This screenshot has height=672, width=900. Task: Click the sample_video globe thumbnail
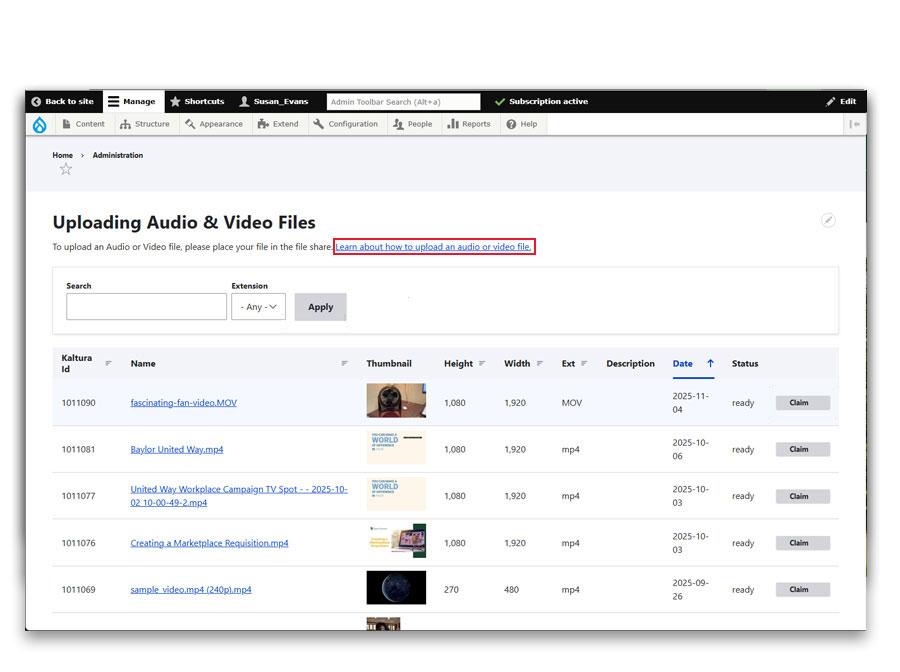click(x=396, y=587)
